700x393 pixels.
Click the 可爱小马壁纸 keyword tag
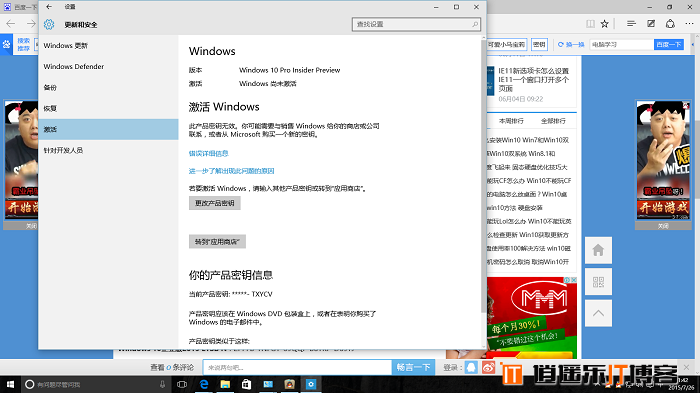[506, 44]
